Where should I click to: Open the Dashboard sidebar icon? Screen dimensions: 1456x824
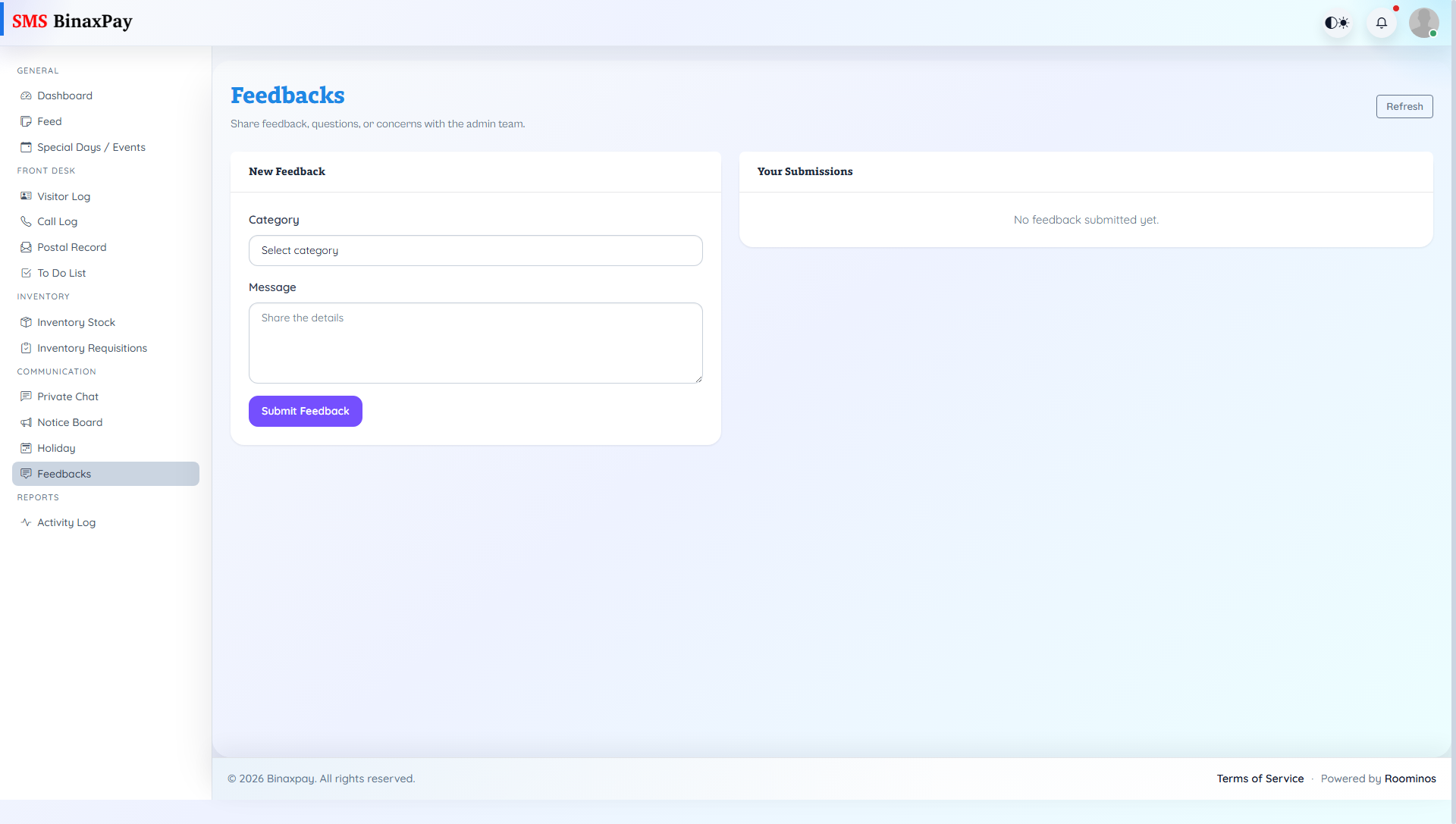click(25, 96)
